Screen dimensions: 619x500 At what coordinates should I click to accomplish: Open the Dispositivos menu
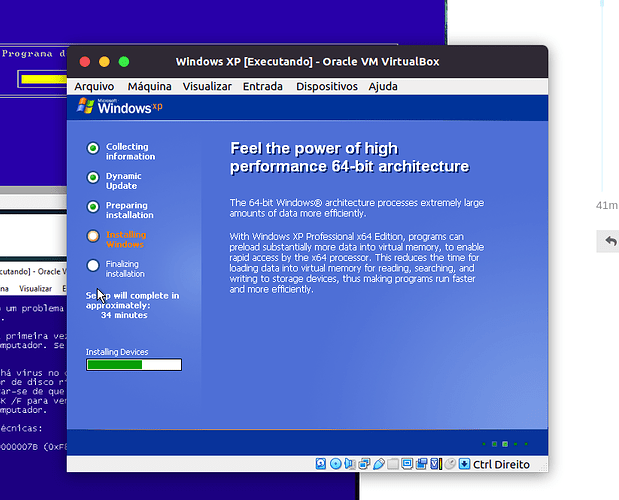tap(326, 86)
